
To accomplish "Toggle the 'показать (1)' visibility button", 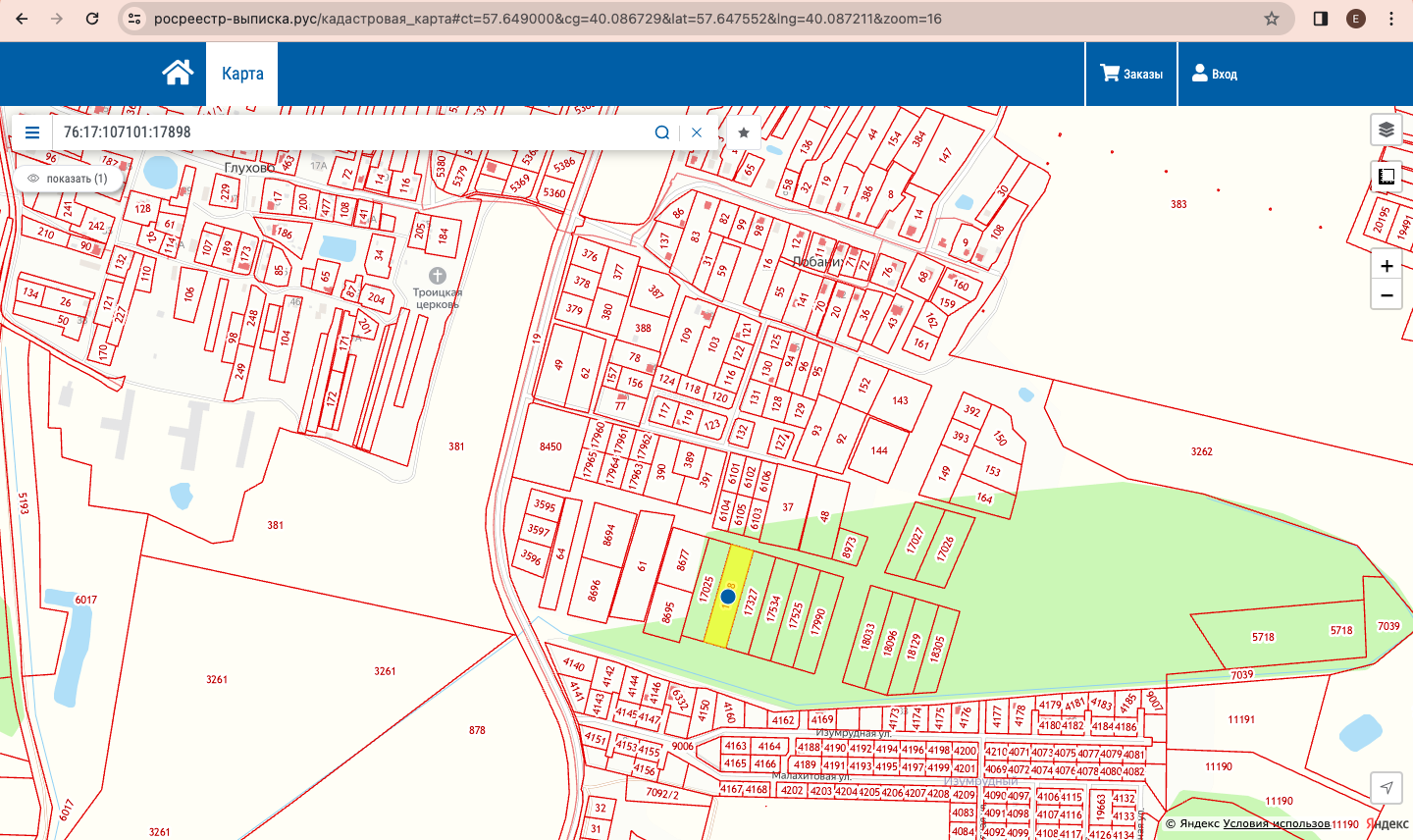I will (x=68, y=179).
